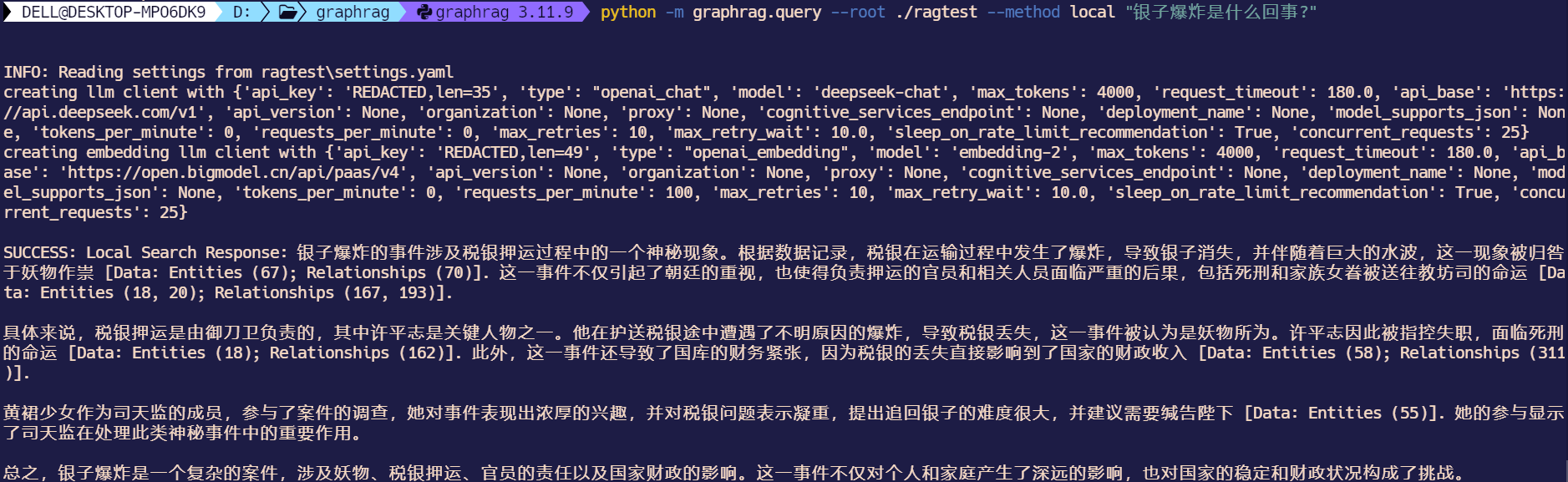Click the ./ragtest path argument
The width and height of the screenshot is (1568, 482).
point(936,12)
